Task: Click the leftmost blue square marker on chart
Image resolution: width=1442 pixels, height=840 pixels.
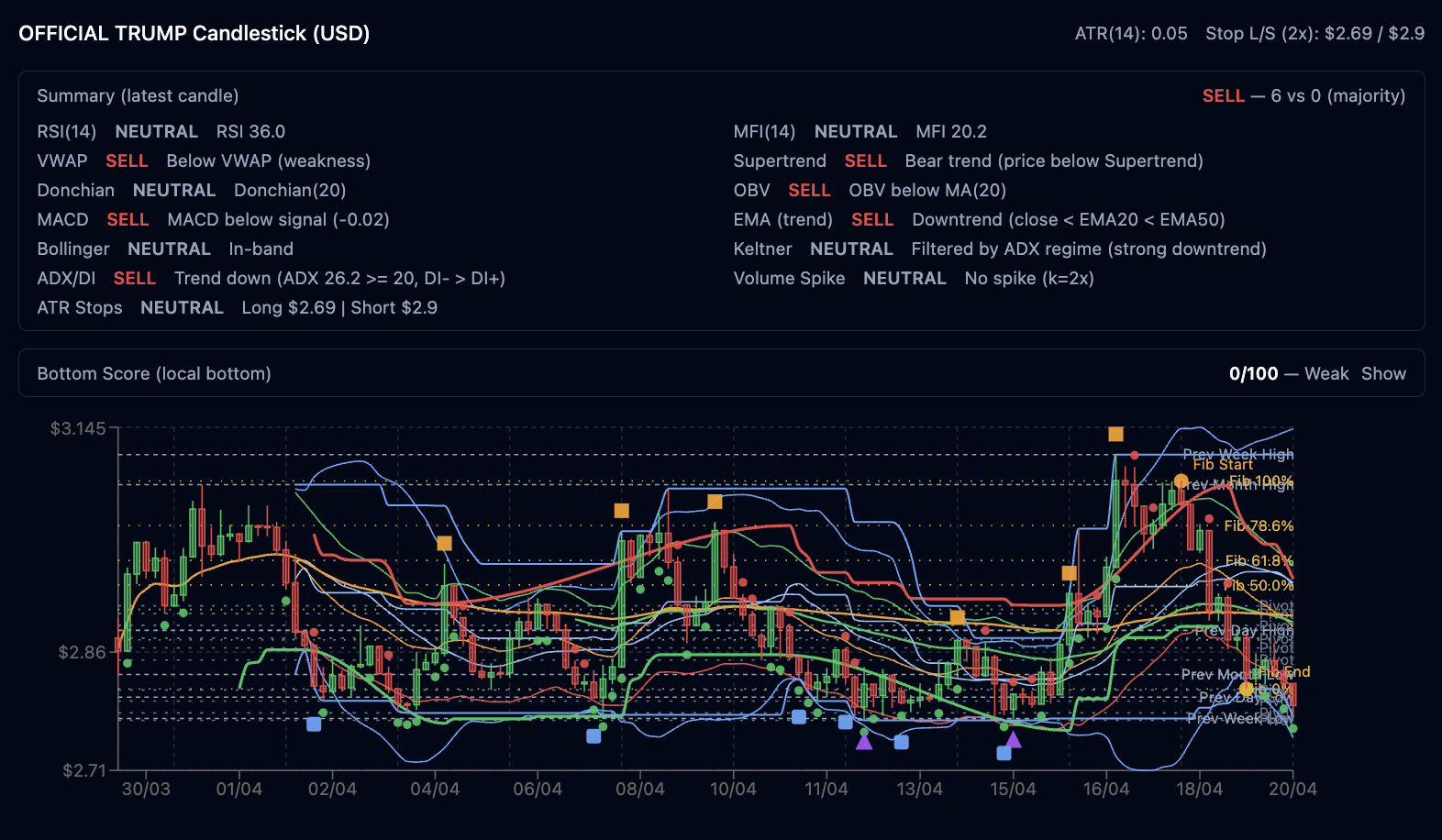Action: (314, 724)
